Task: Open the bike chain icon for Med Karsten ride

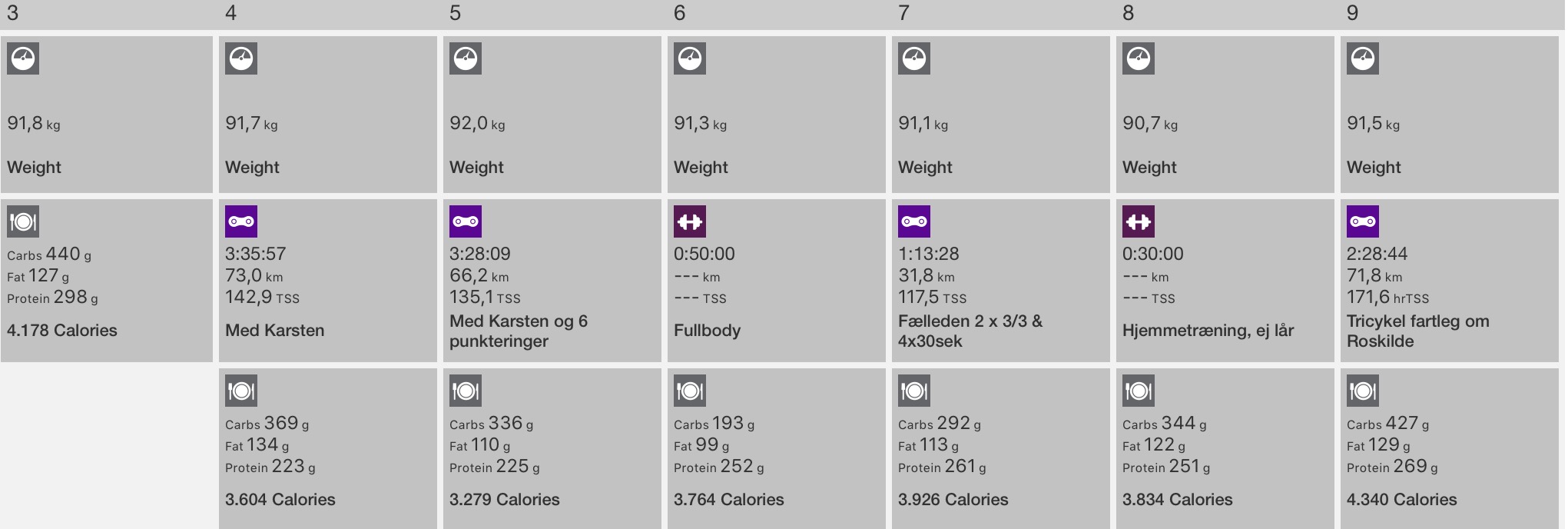Action: (241, 221)
